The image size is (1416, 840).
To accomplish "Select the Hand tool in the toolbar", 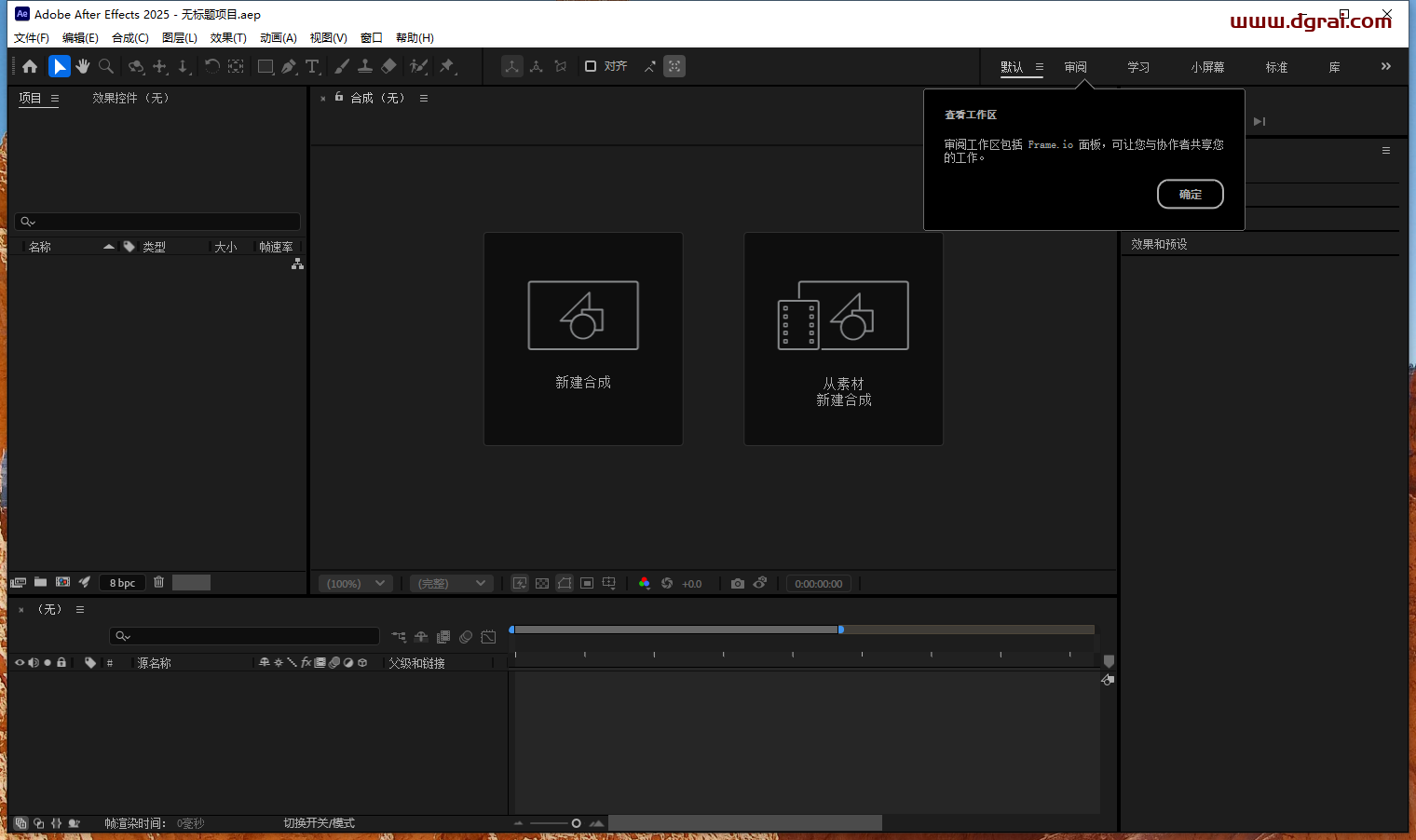I will click(83, 66).
